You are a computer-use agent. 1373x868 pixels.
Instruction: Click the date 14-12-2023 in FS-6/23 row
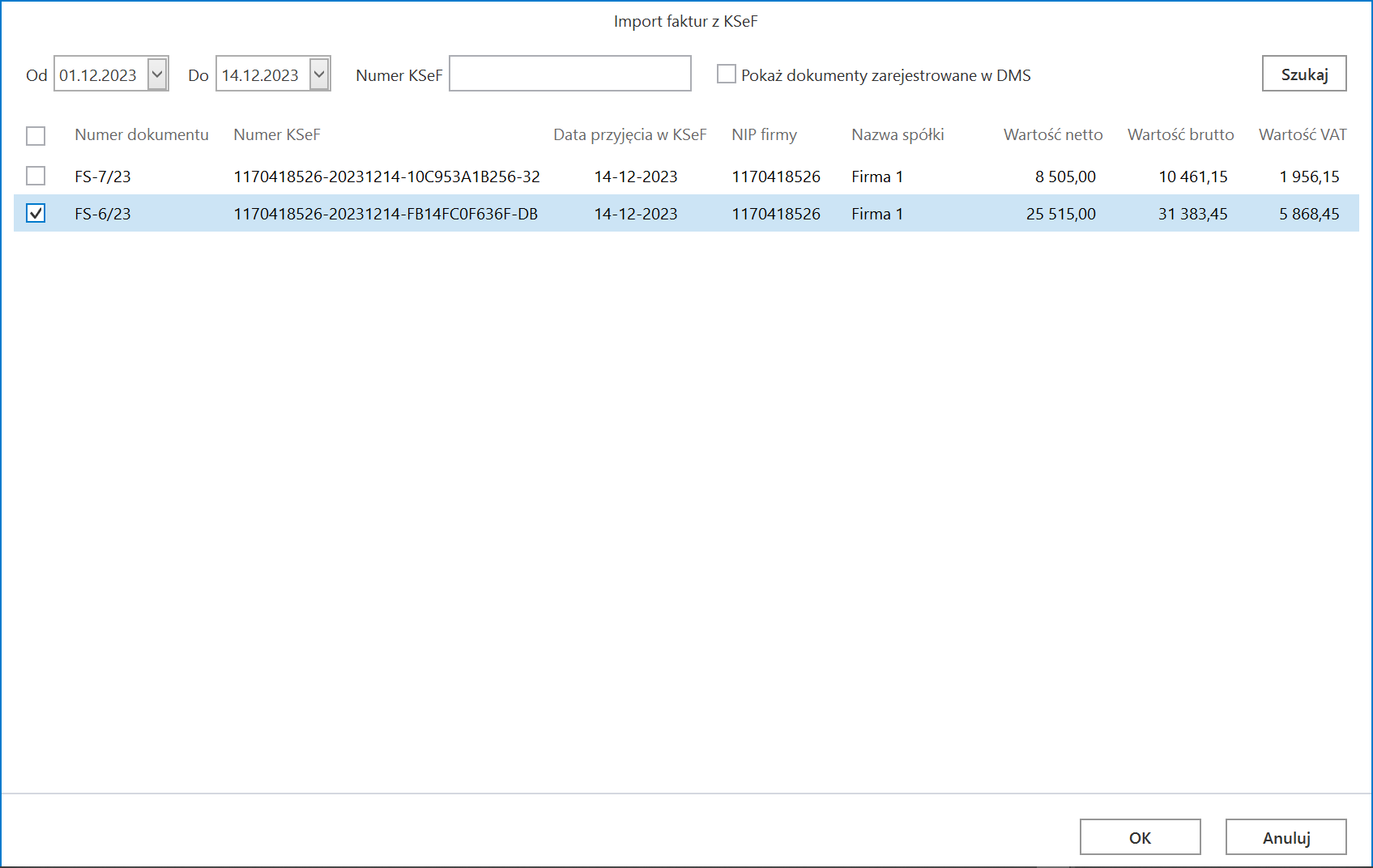(x=636, y=214)
